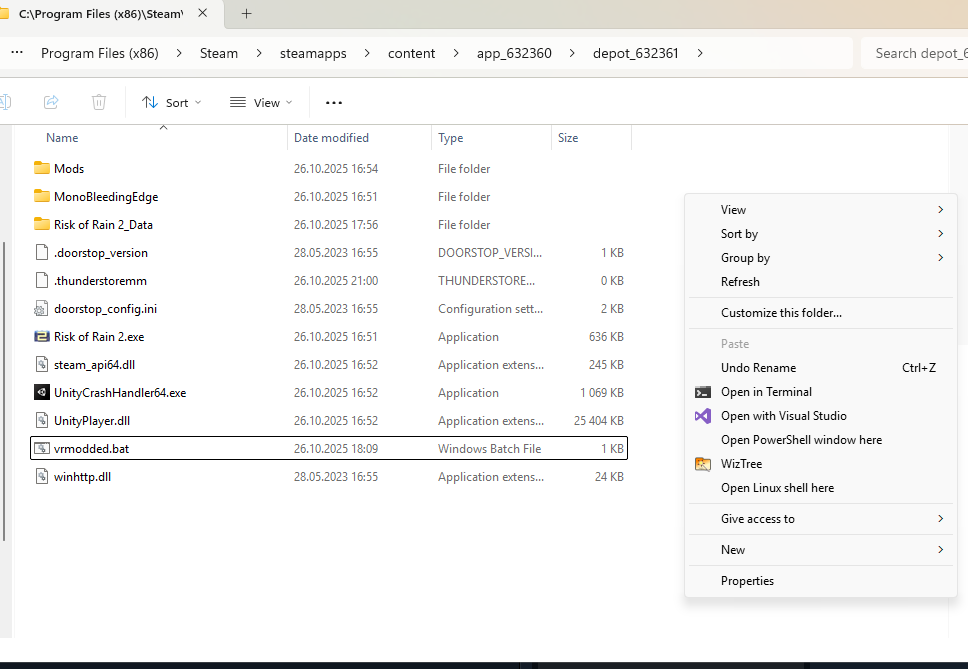
Task: Add a new tab with the plus button
Action: [x=246, y=14]
